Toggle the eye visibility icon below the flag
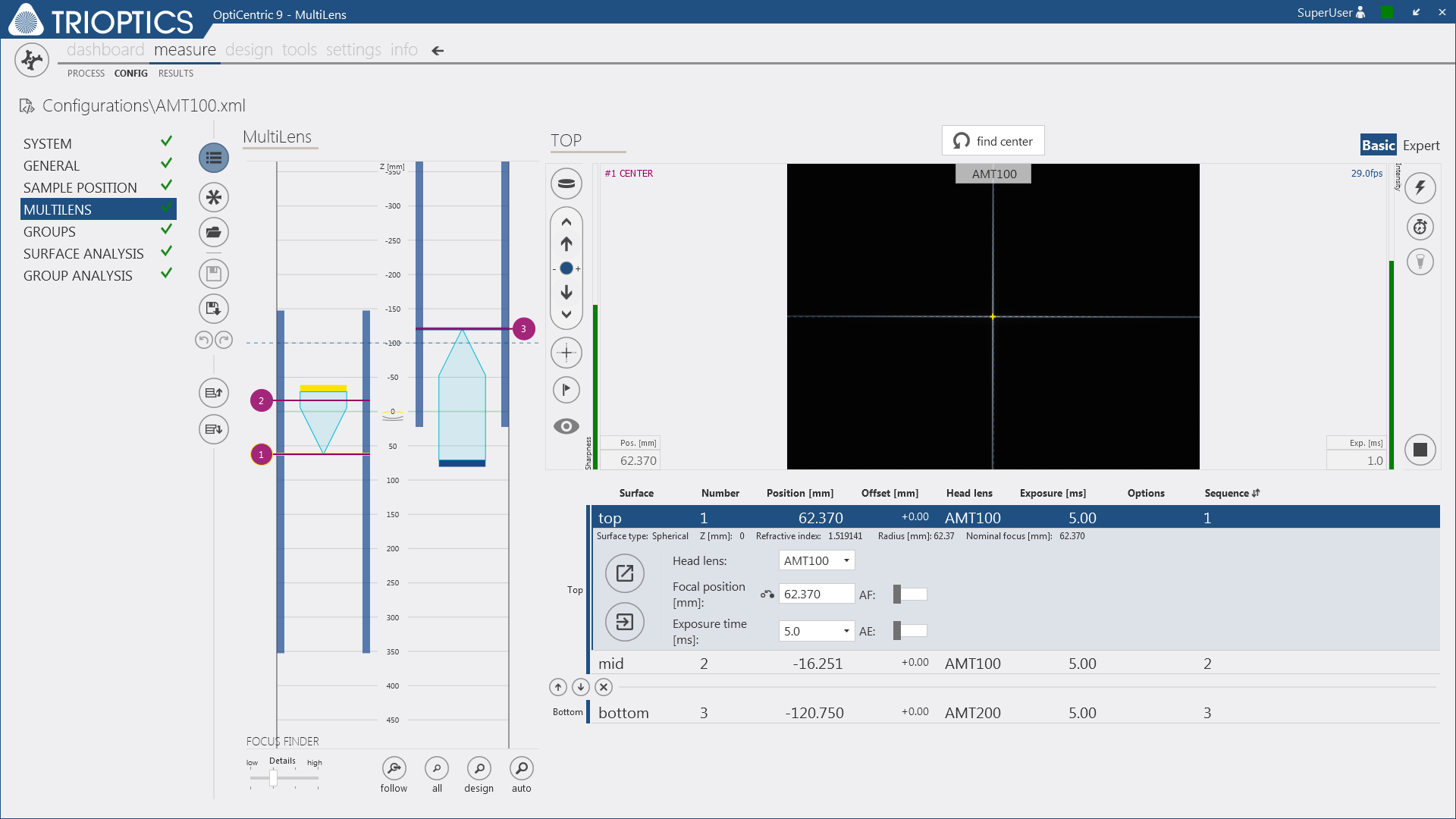This screenshot has width=1456, height=819. coord(566,426)
